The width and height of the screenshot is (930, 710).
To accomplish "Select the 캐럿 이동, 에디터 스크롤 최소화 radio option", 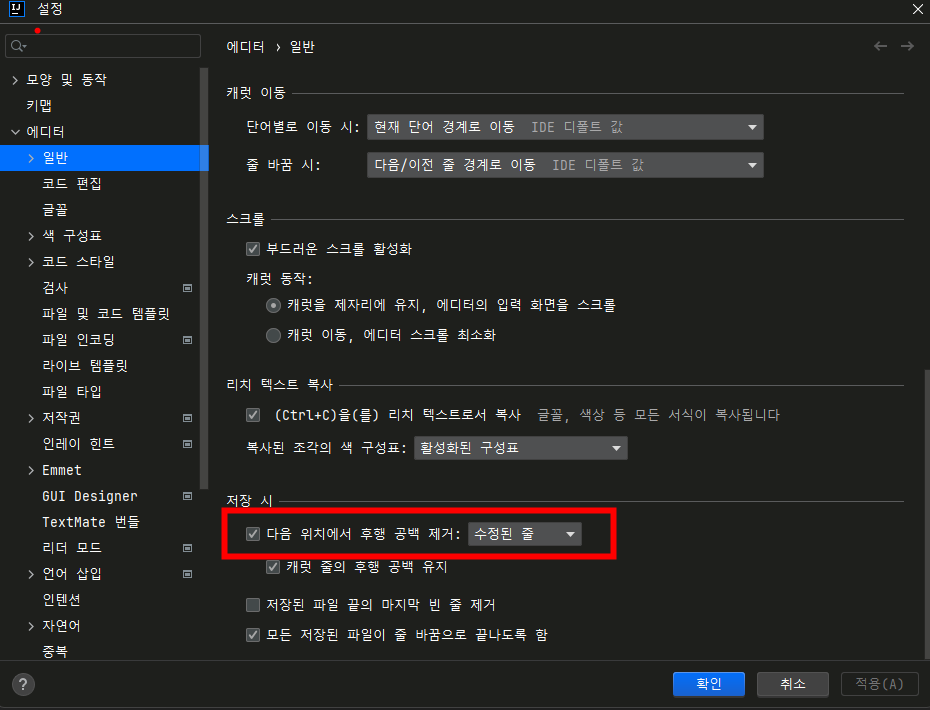I will coord(273,336).
